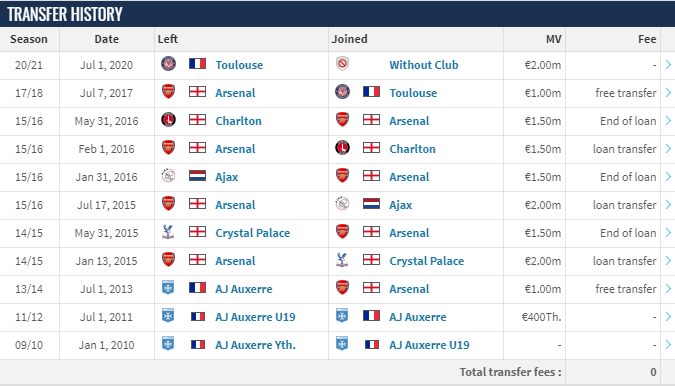This screenshot has width=675, height=386.
Task: Click the Without Club crossed-out badge icon
Action: pyautogui.click(x=342, y=64)
